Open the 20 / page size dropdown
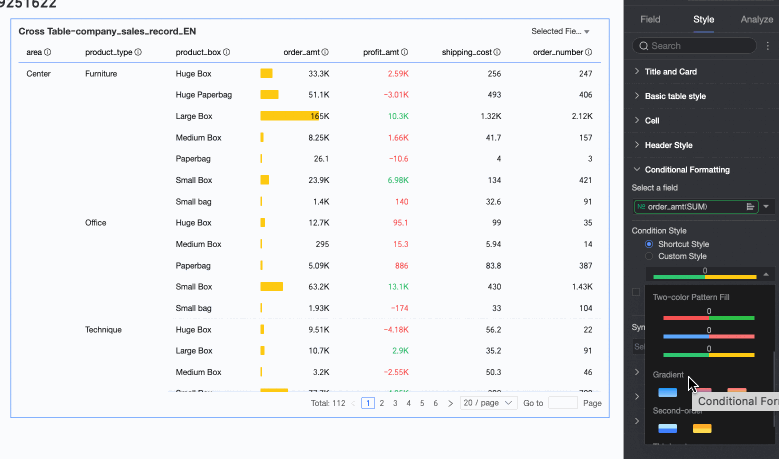 point(489,403)
